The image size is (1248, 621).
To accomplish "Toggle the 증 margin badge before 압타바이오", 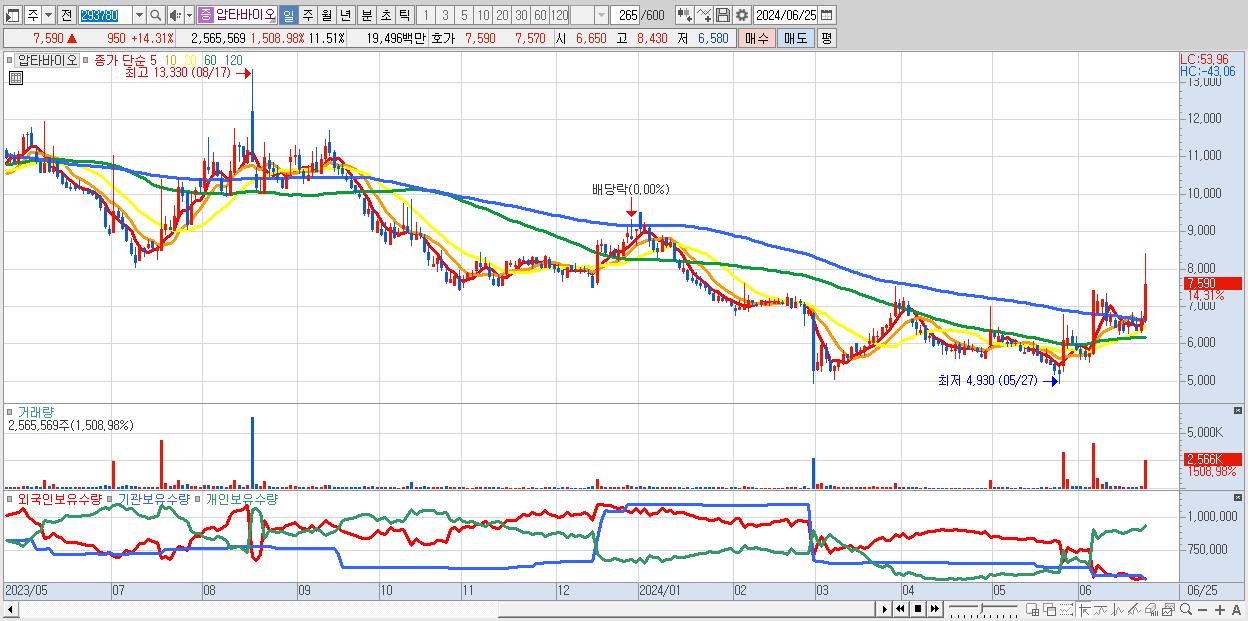I will 205,15.
